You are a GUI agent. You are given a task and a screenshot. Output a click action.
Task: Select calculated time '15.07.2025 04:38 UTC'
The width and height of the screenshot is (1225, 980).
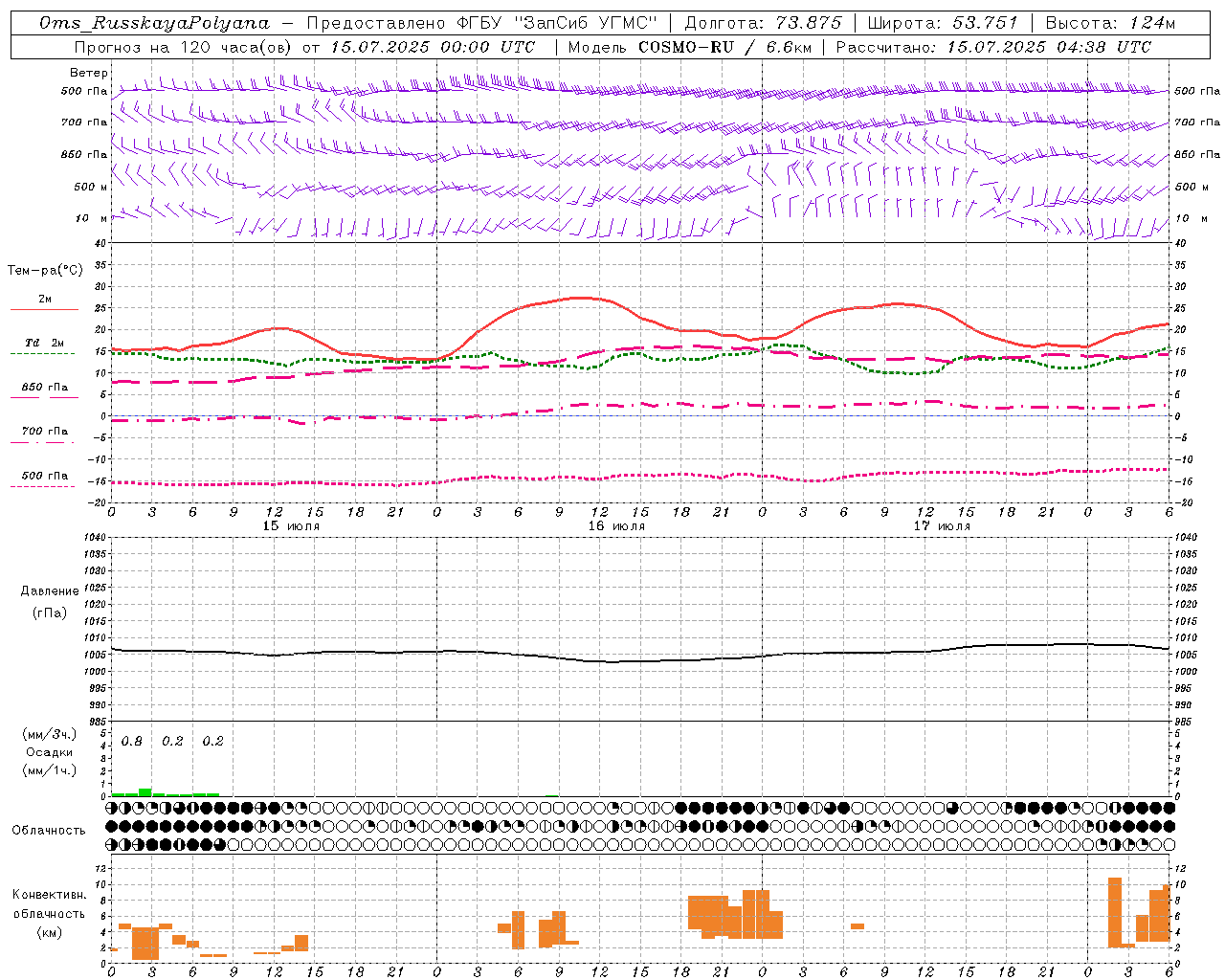point(1049,46)
